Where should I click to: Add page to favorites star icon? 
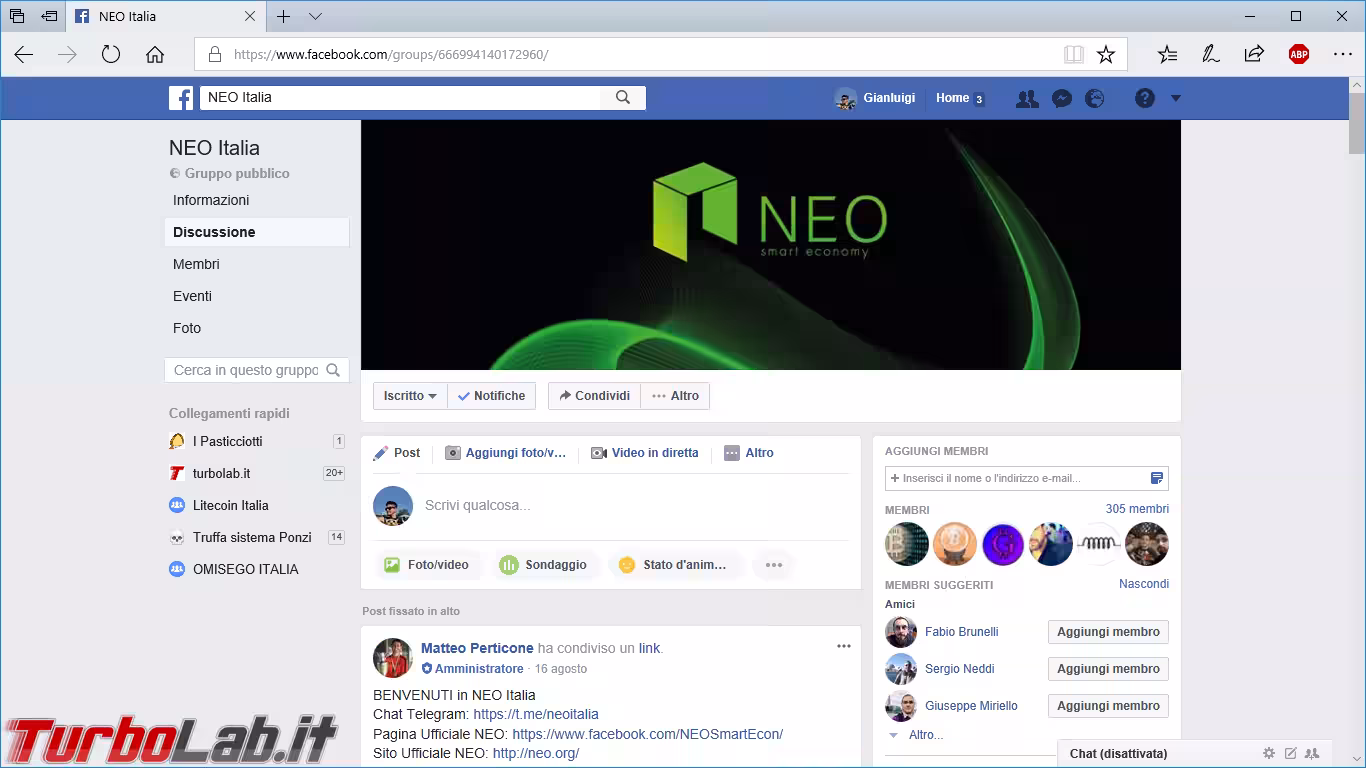1106,55
